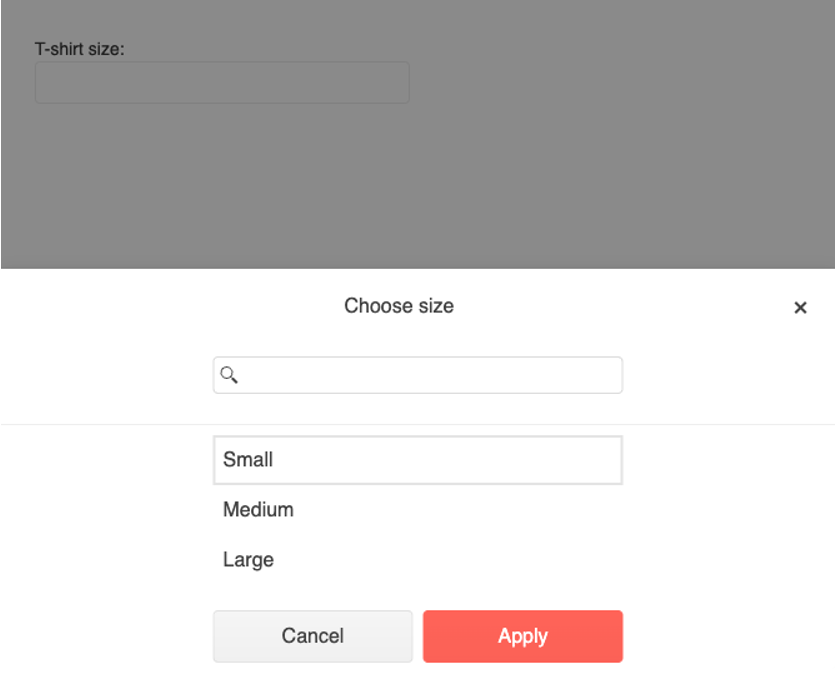This screenshot has height=681, width=835.
Task: Pick the Large size option
Action: tap(418, 560)
